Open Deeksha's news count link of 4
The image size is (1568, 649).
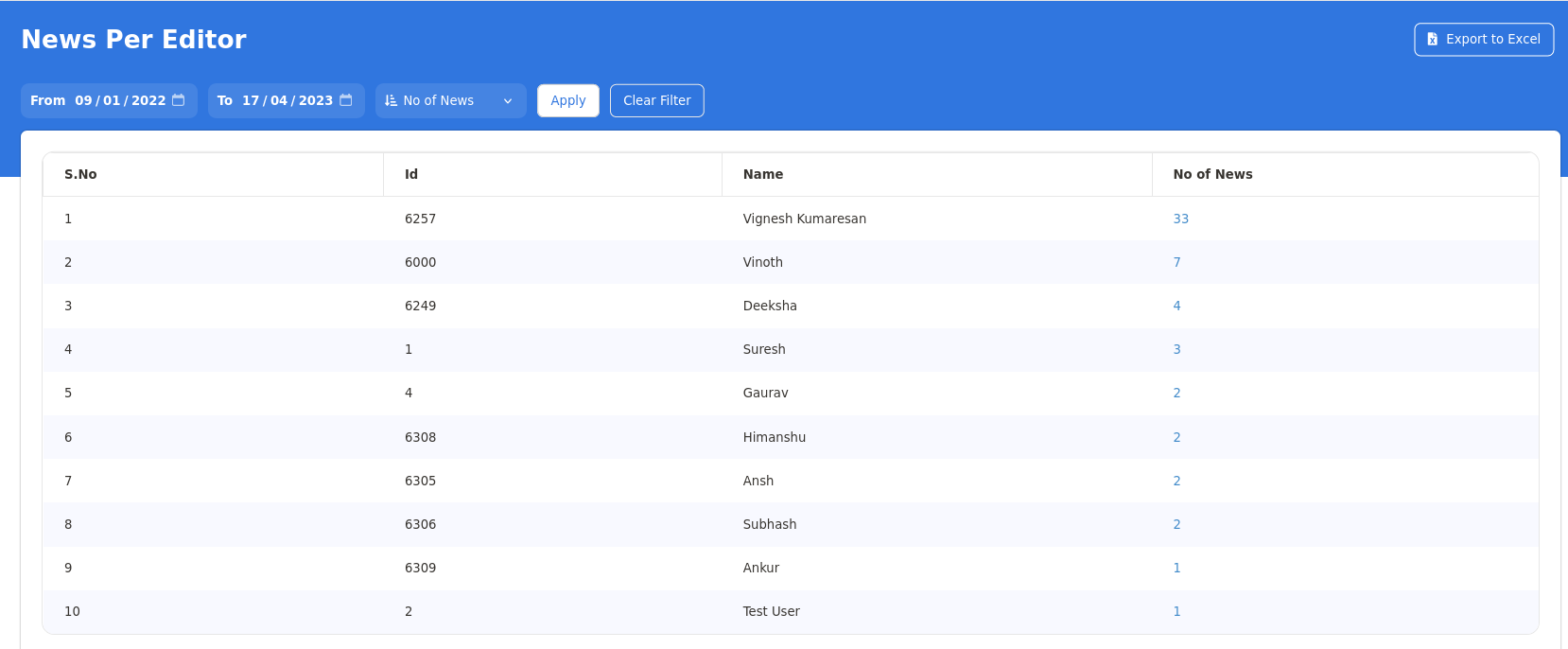pyautogui.click(x=1176, y=306)
